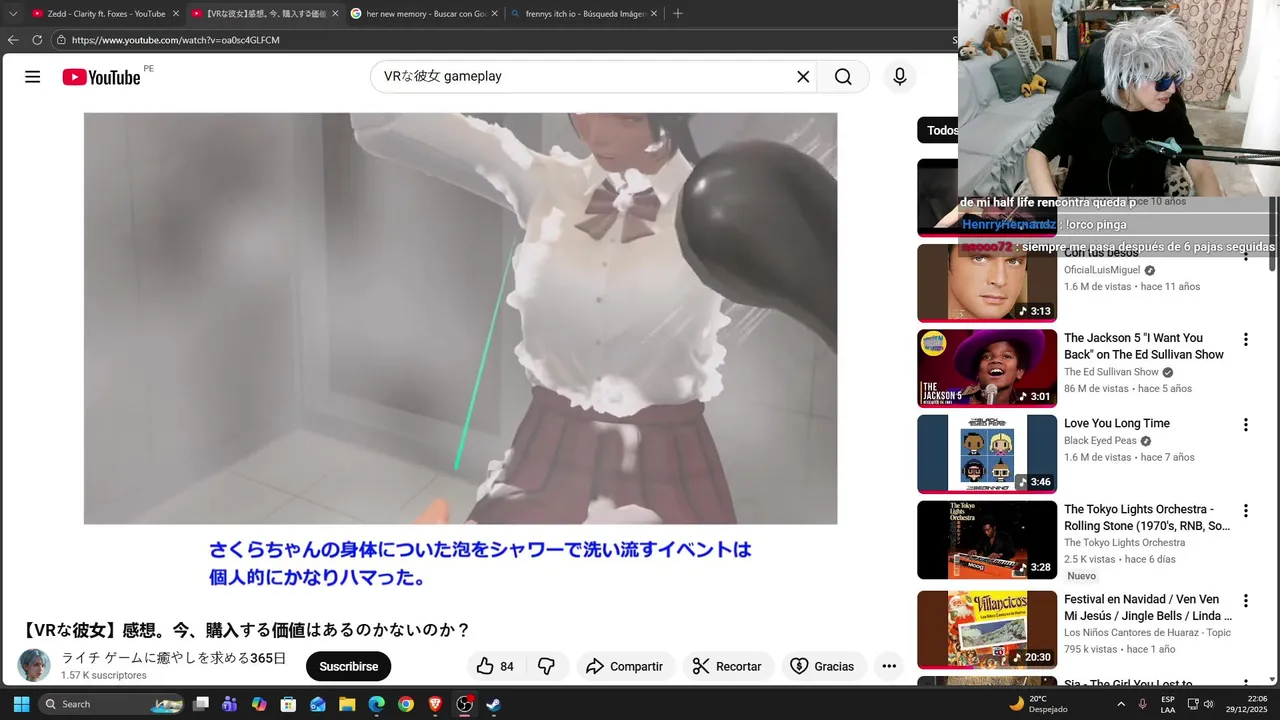The height and width of the screenshot is (720, 1280).
Task: Open the volume control in the system tray
Action: pyautogui.click(x=1208, y=704)
